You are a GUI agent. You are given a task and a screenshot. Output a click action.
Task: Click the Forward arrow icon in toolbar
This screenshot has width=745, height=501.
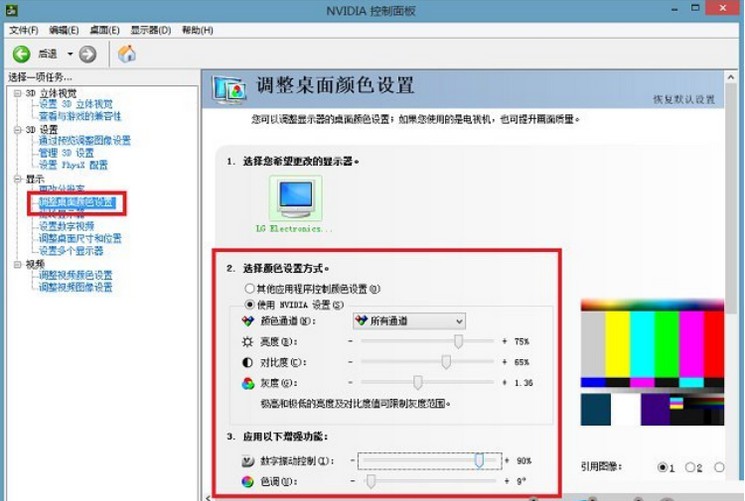tap(88, 54)
